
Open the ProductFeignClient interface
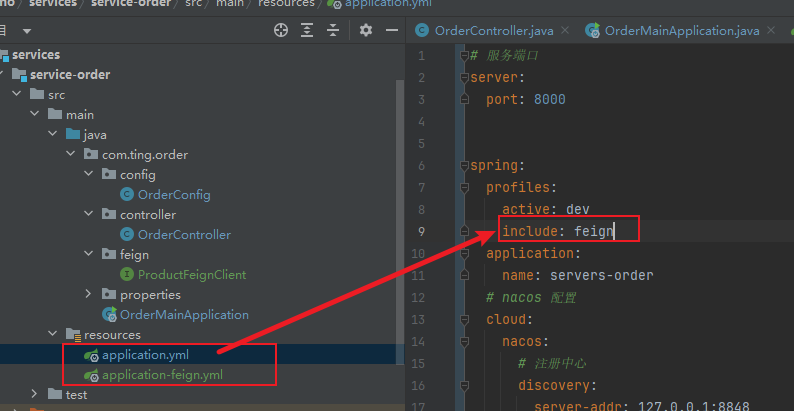click(x=192, y=275)
